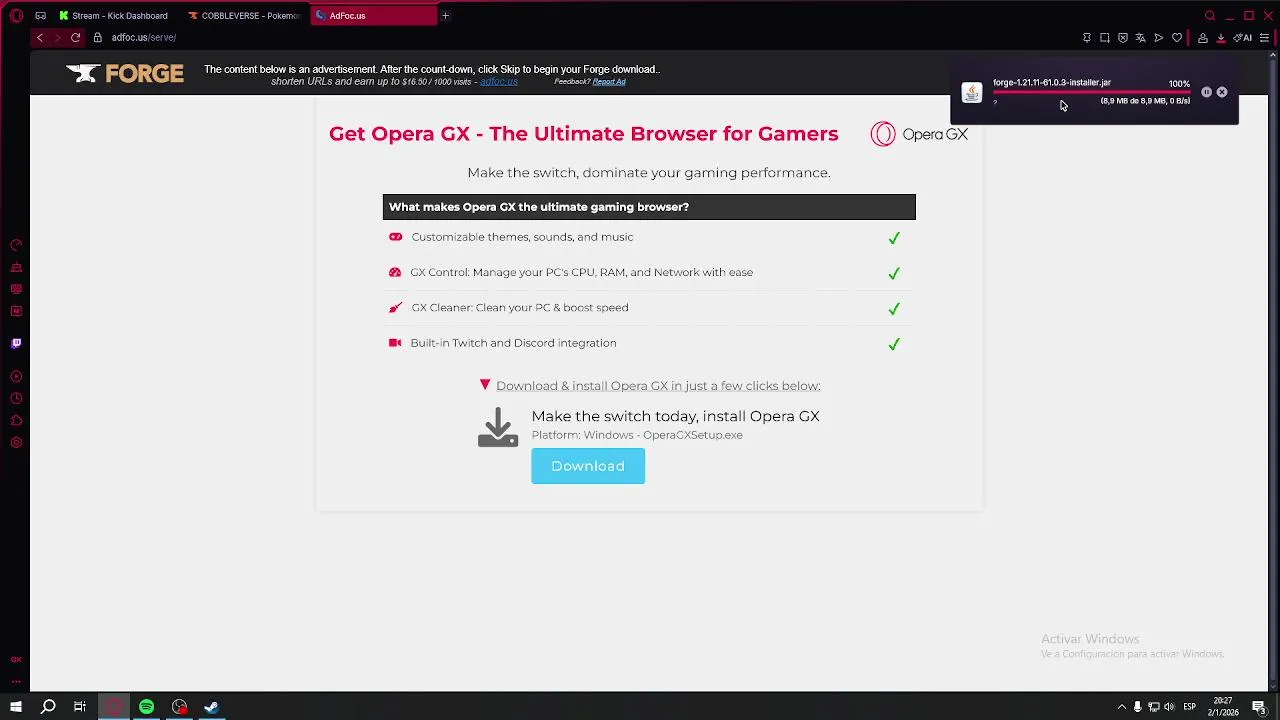
Task: Take a snapshot with the capture icon
Action: [1105, 38]
